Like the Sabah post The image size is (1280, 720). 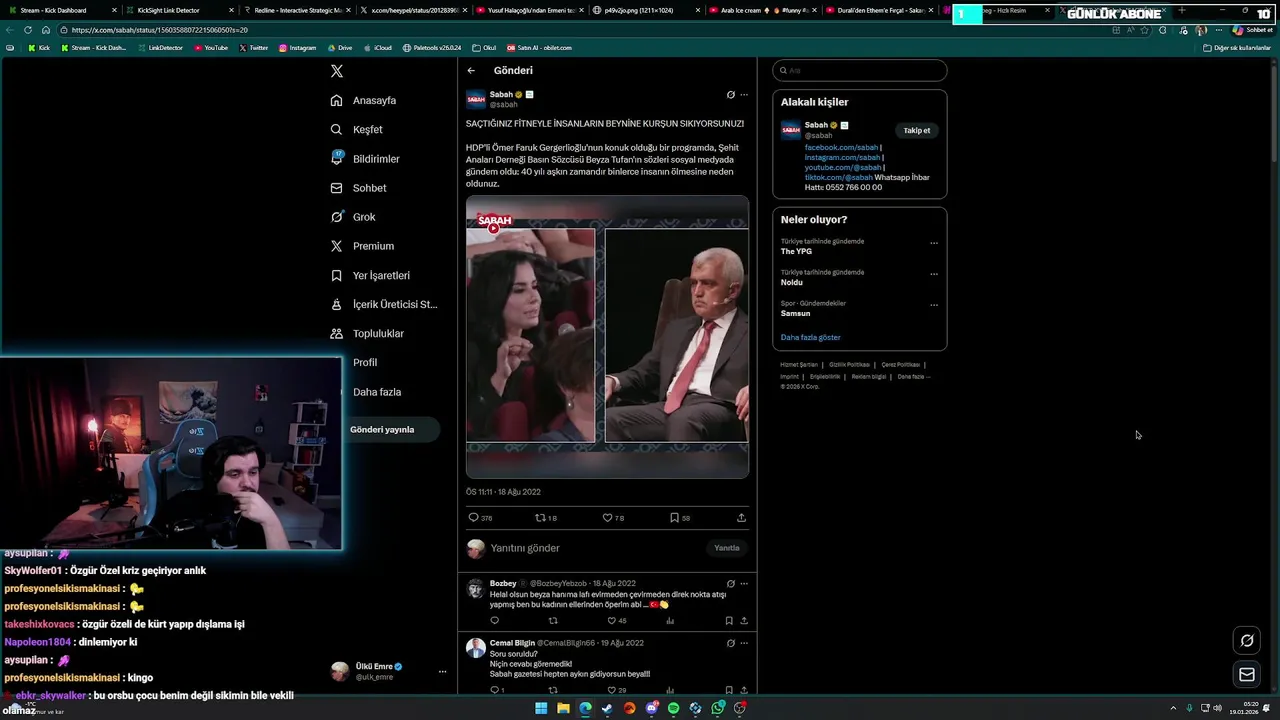[613, 518]
